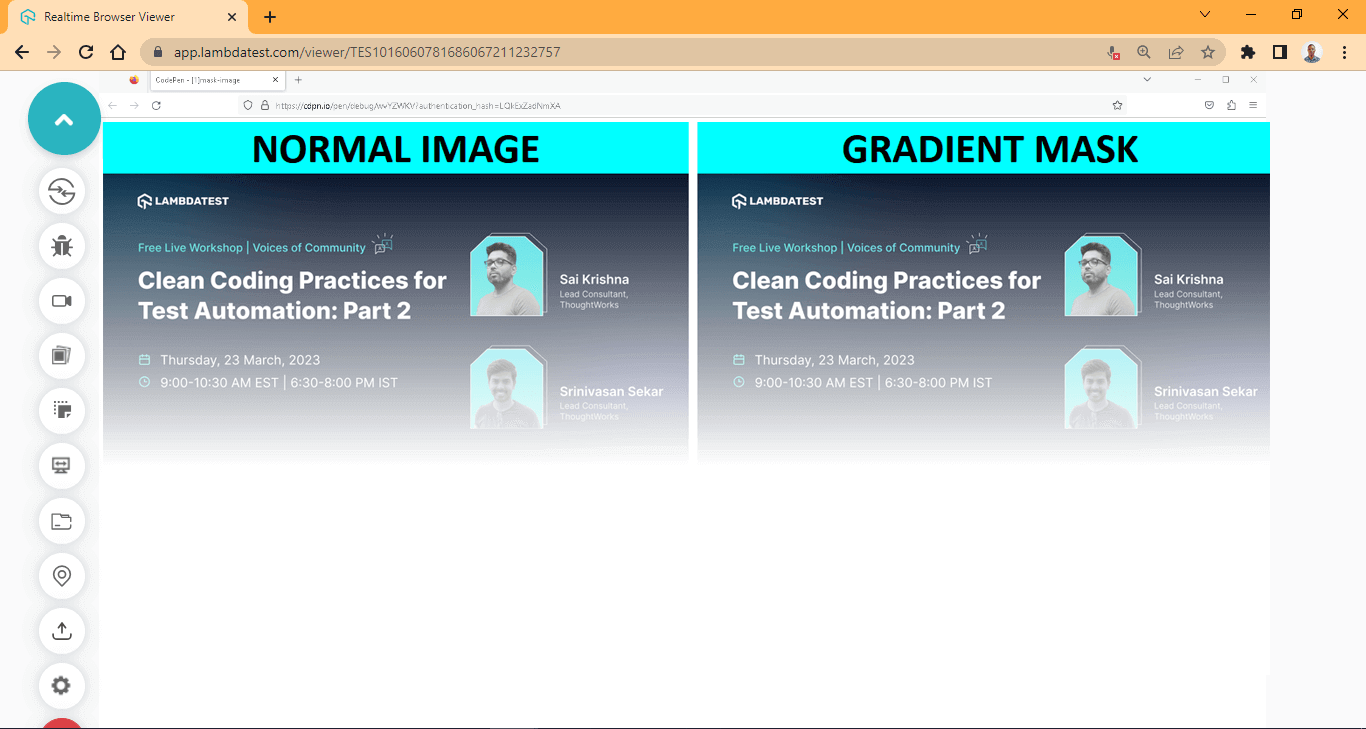
Task: Select the region screenshot tool in sidebar
Action: point(62,410)
